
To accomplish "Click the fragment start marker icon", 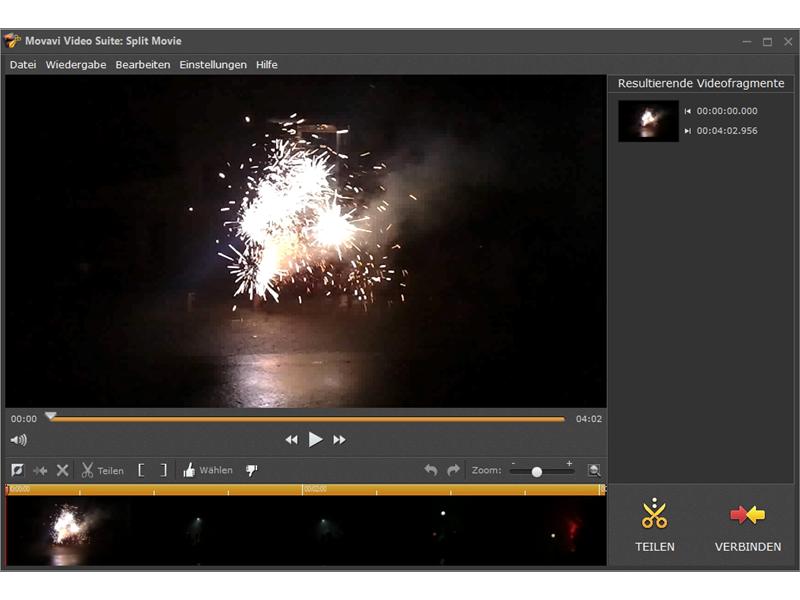I will [688, 111].
